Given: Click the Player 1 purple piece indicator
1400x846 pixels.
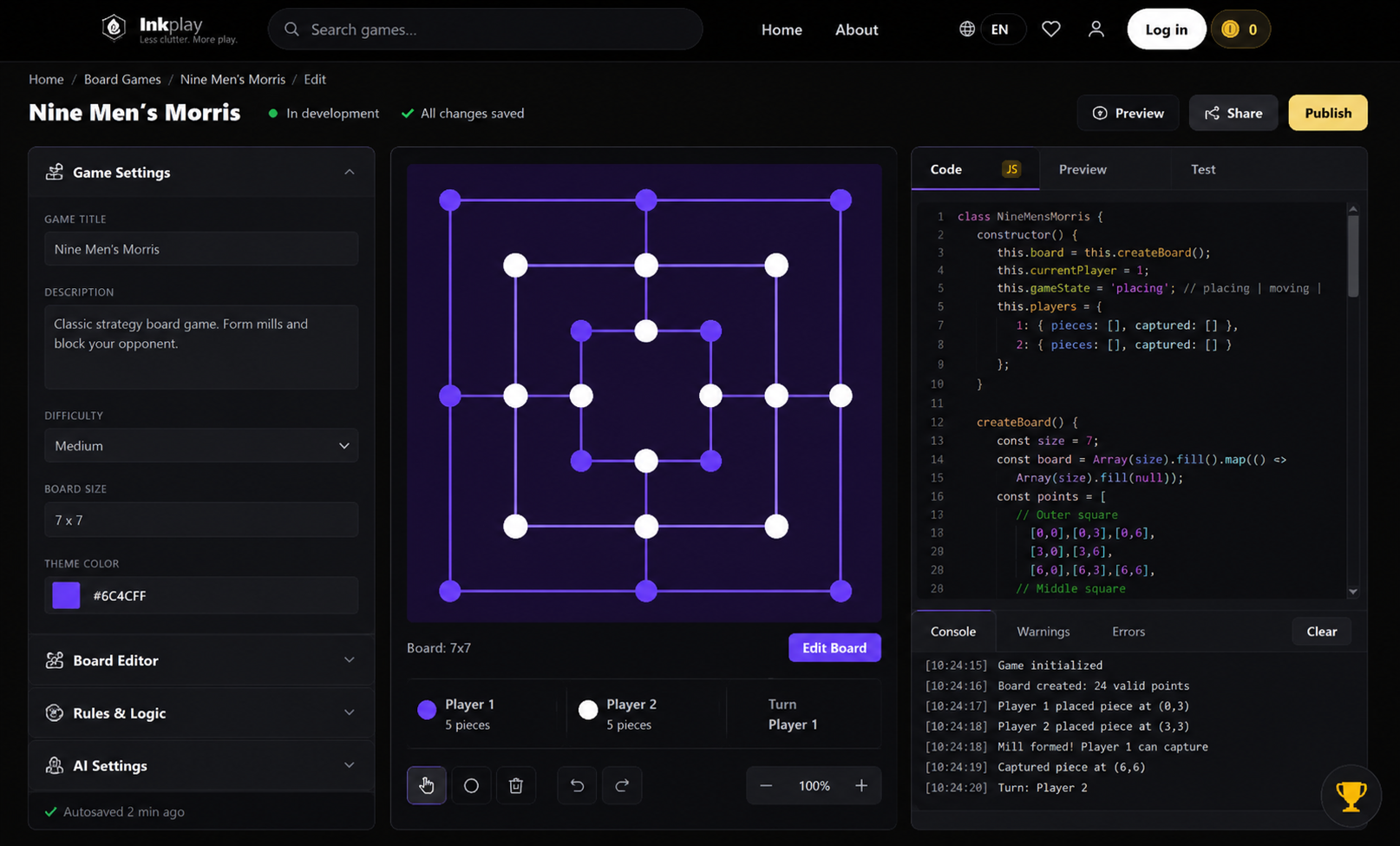Looking at the screenshot, I should click(x=427, y=710).
